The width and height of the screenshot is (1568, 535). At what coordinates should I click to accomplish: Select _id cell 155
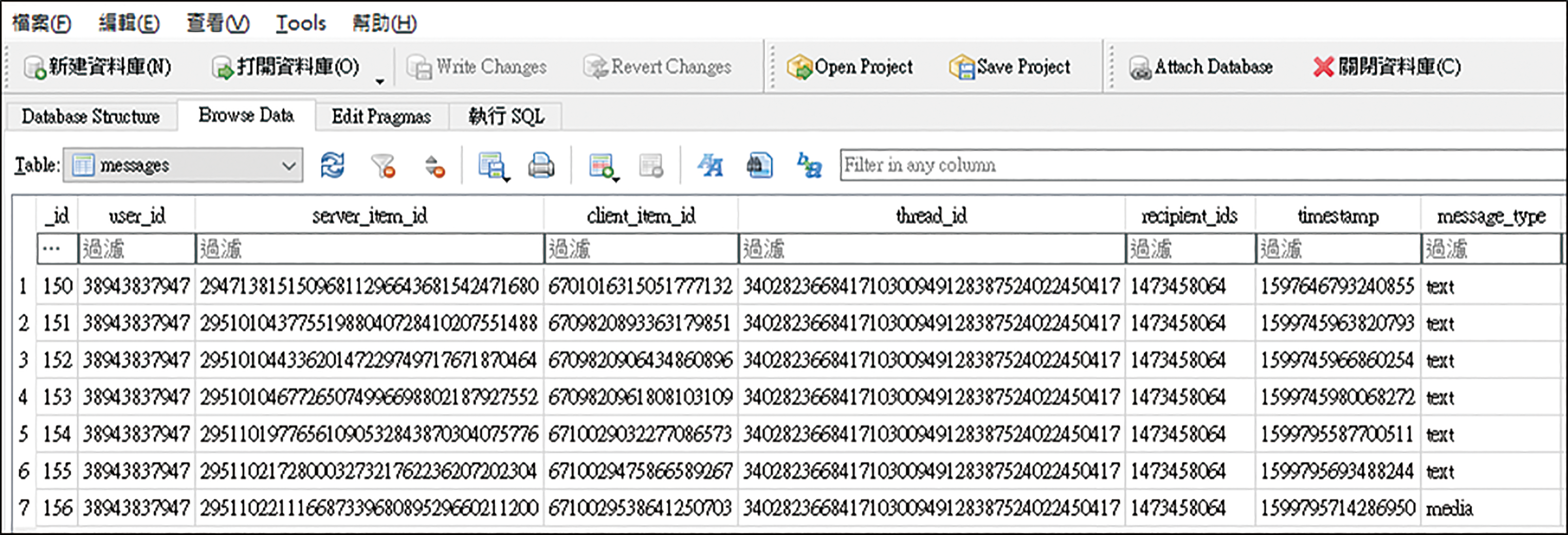coord(57,471)
